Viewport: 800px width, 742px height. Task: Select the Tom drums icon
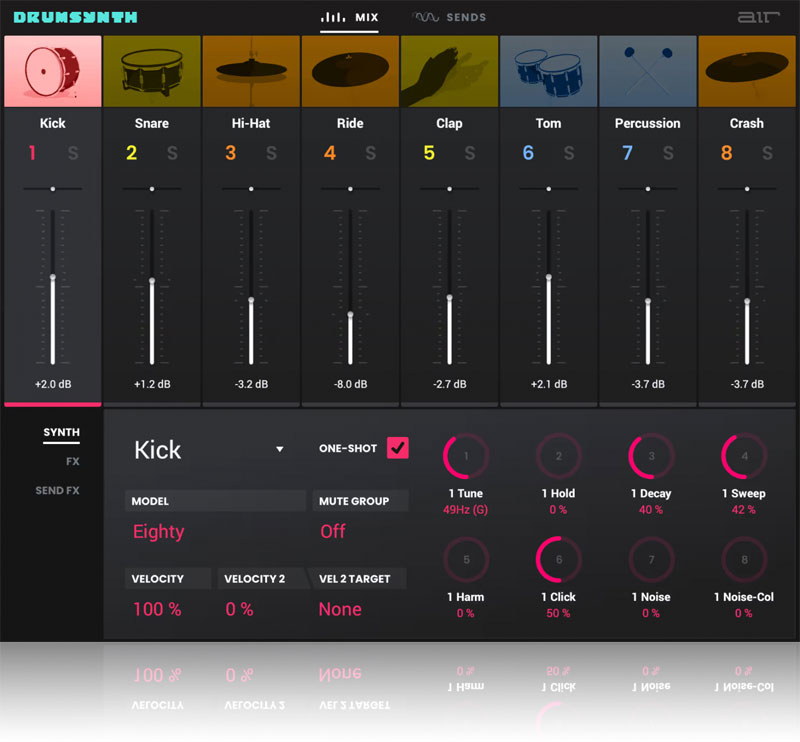click(548, 71)
